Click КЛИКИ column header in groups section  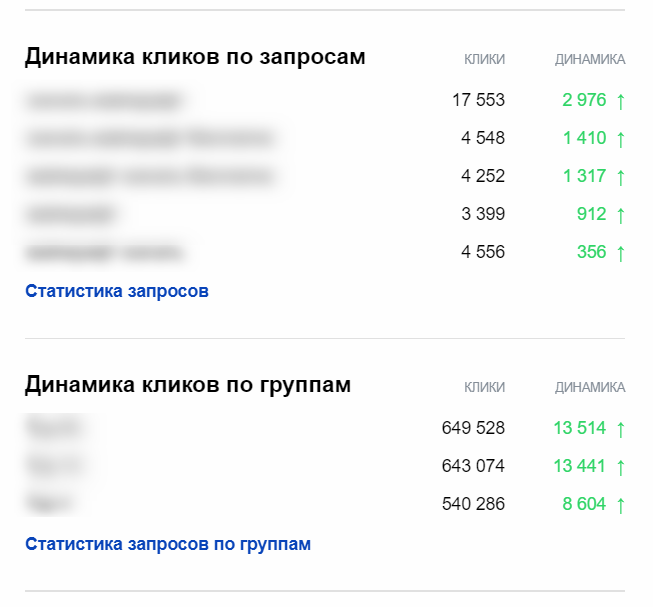pyautogui.click(x=484, y=387)
